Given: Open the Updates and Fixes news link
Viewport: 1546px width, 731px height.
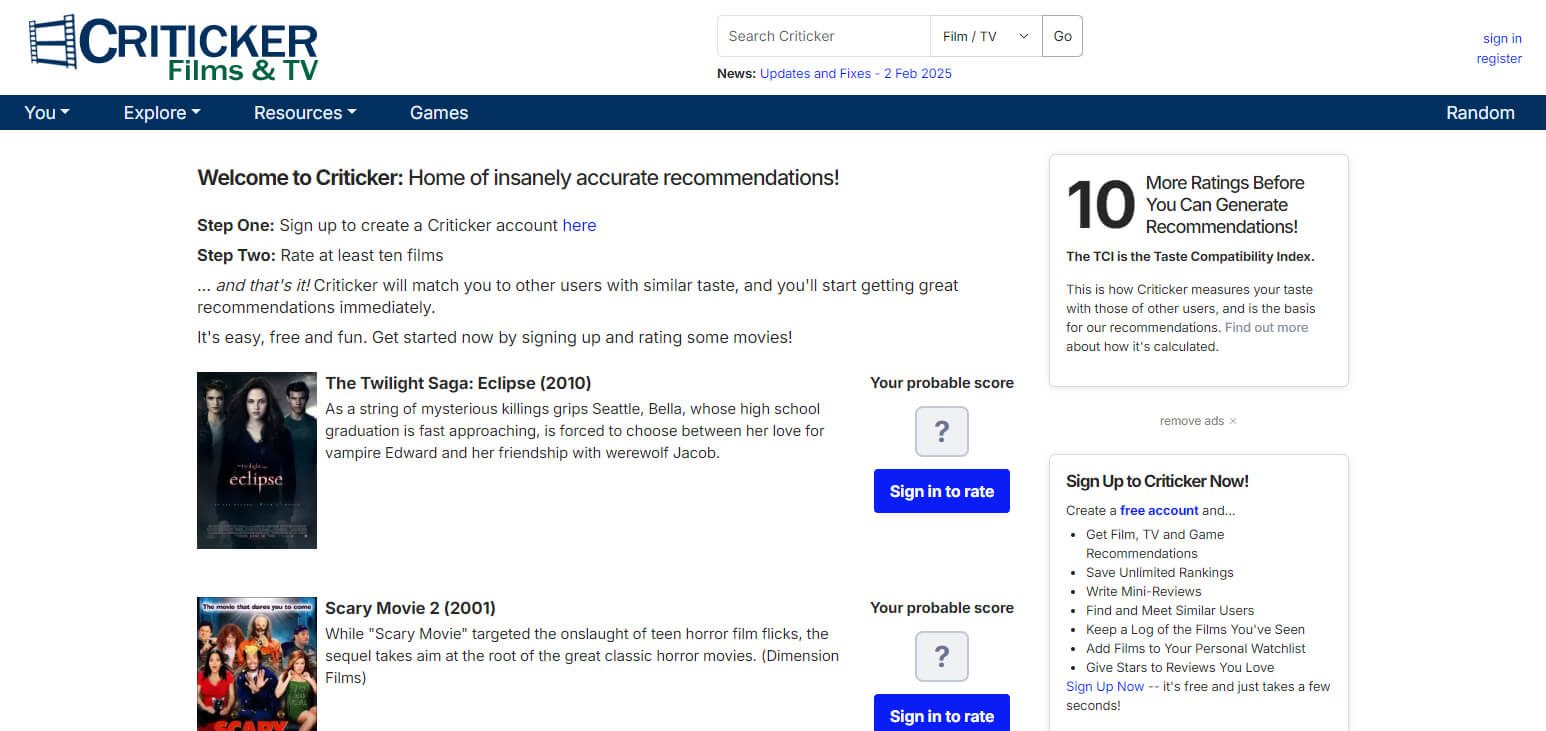Looking at the screenshot, I should coord(856,73).
